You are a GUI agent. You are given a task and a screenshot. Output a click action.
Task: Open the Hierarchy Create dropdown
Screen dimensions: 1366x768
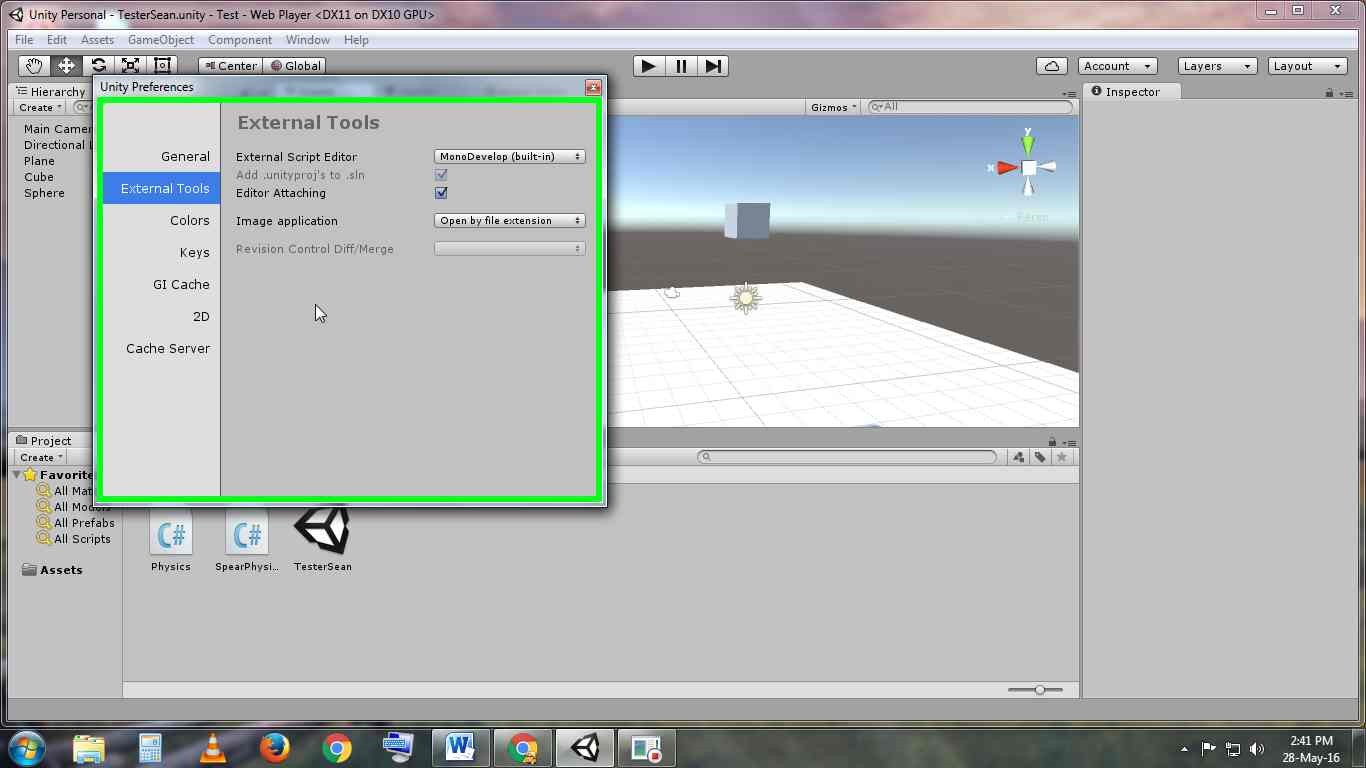click(x=41, y=107)
